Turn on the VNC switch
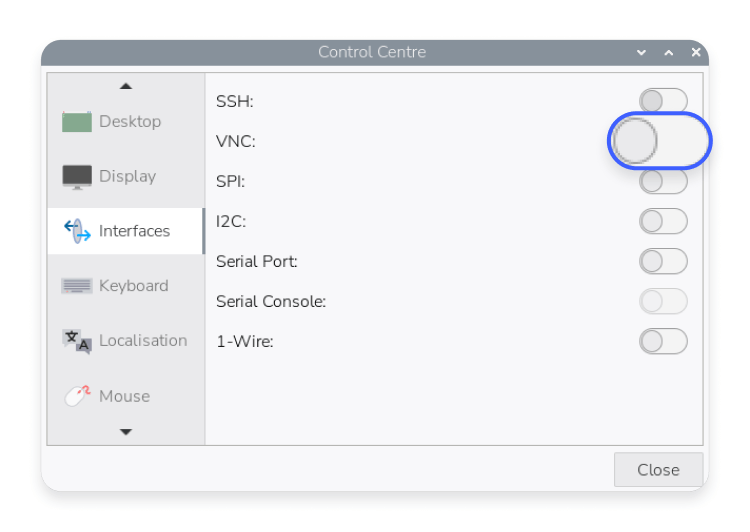Screen dimensions: 750x532 point(660,141)
